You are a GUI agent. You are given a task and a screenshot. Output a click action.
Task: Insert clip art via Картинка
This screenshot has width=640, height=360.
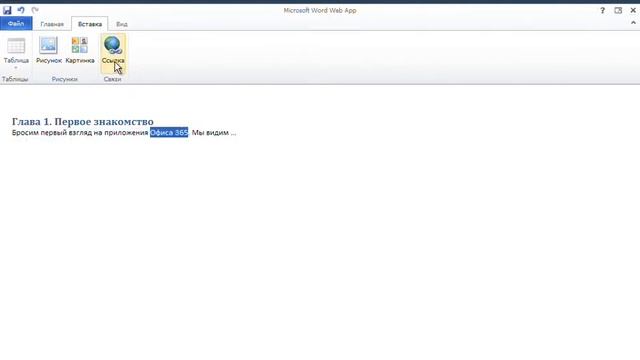(x=80, y=51)
